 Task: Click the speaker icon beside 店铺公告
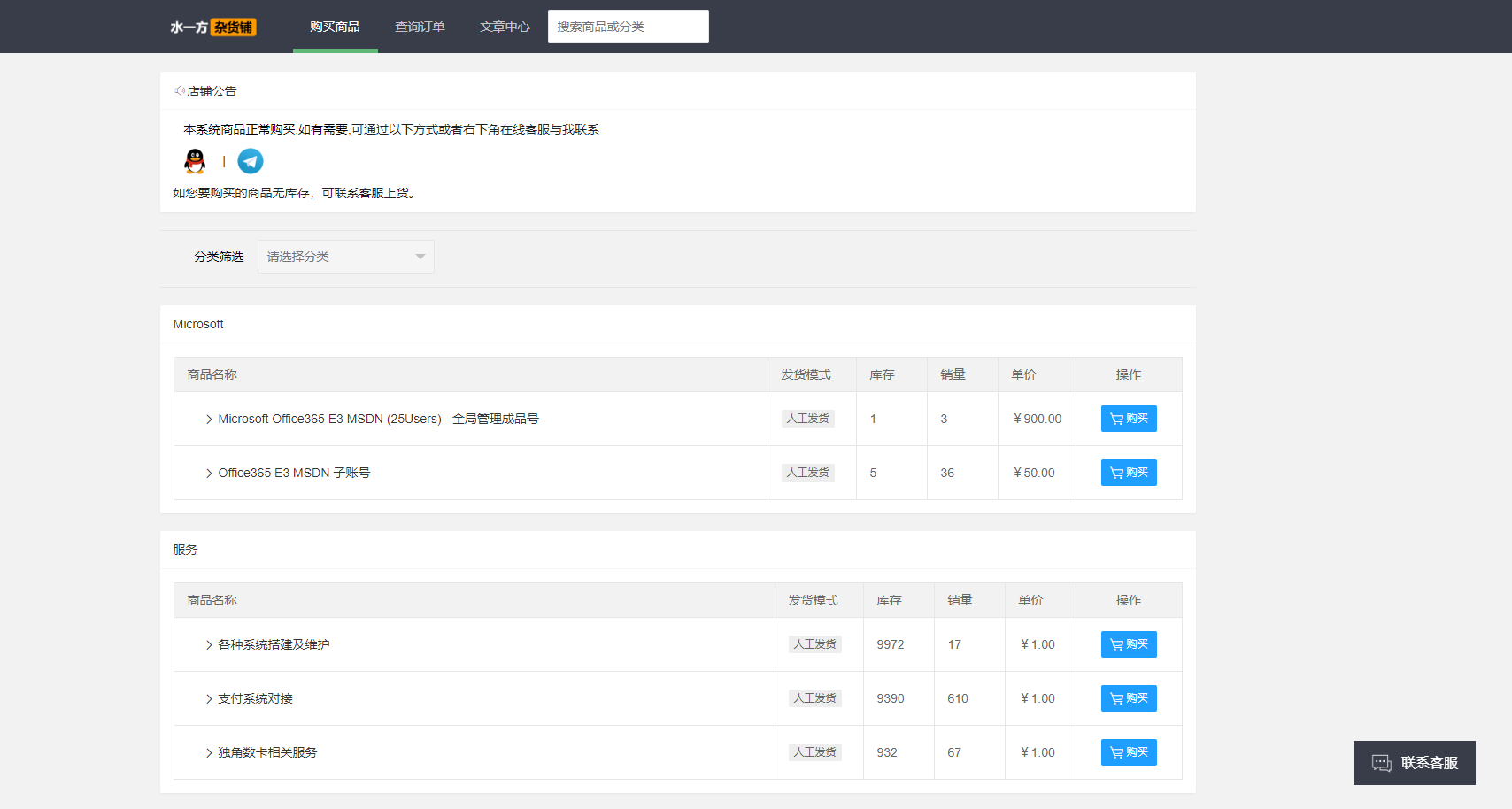click(x=180, y=90)
